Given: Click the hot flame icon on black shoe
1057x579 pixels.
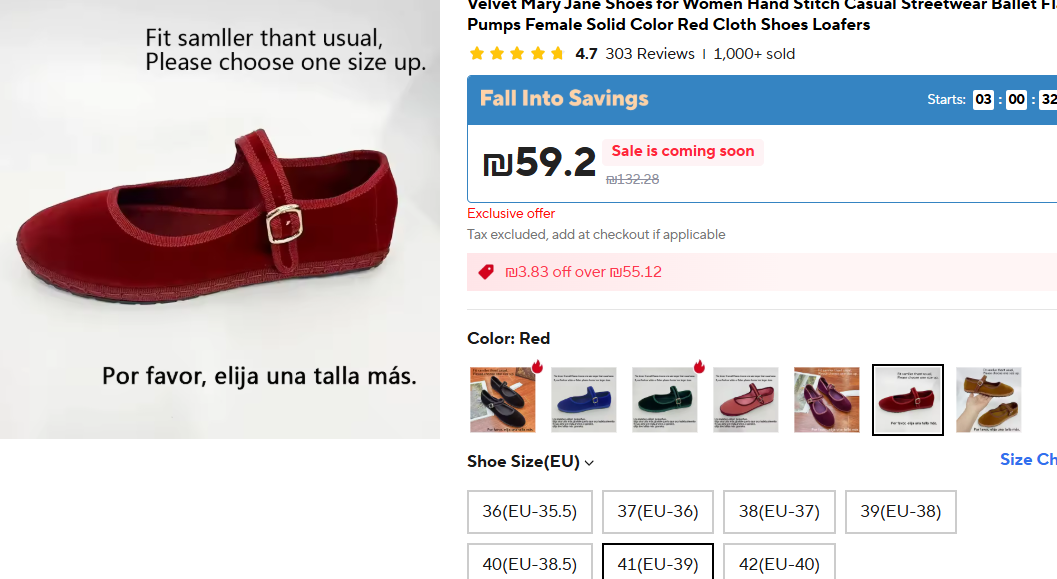Looking at the screenshot, I should pyautogui.click(x=537, y=367).
